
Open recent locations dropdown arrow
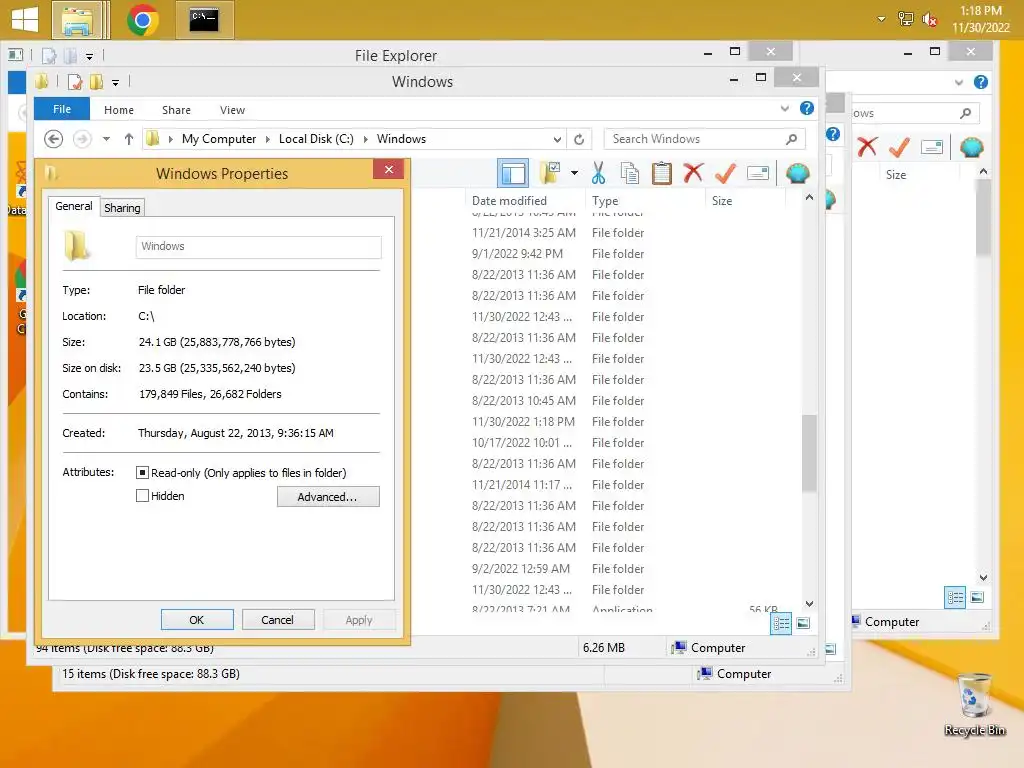106,139
